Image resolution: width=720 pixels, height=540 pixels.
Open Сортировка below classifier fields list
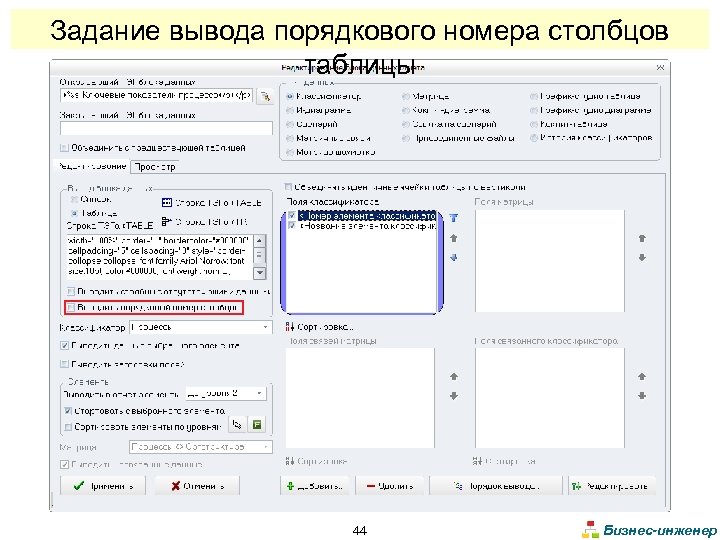coord(320,327)
